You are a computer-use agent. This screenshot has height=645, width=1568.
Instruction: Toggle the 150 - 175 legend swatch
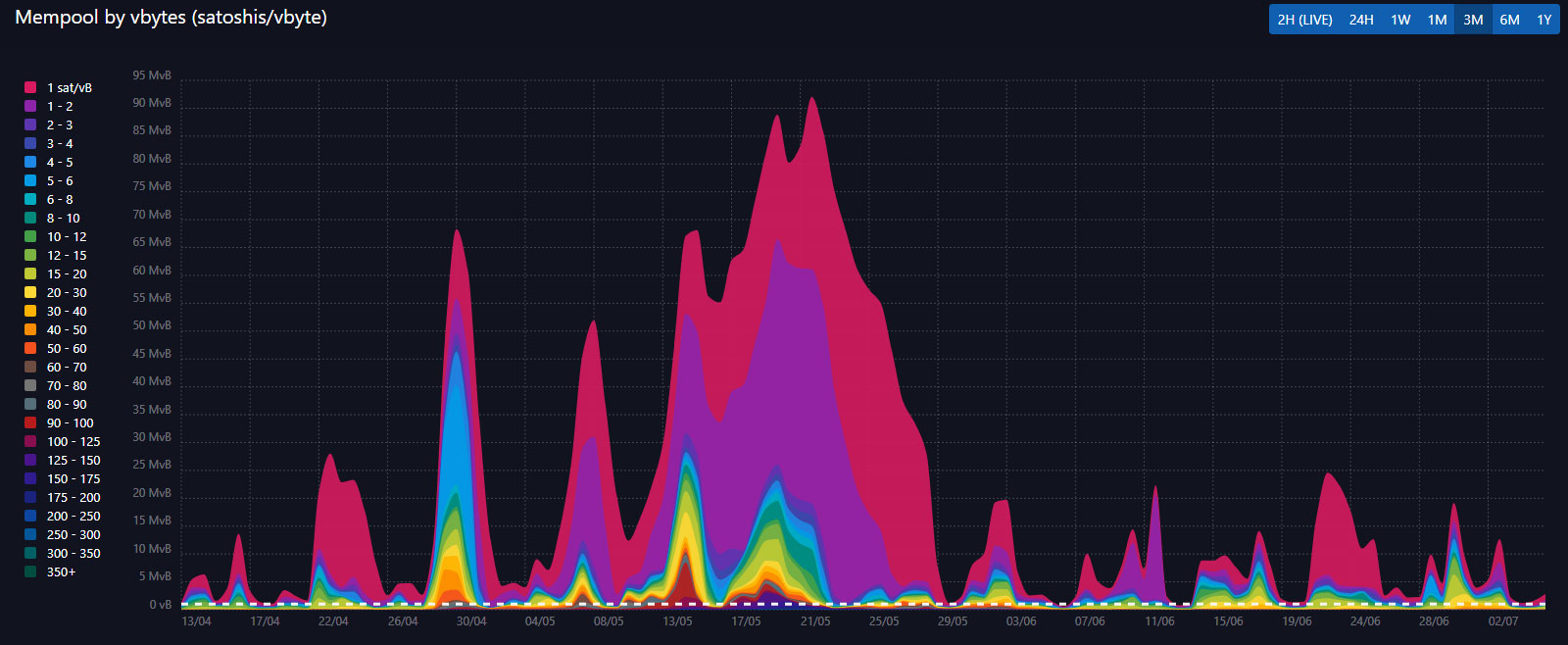(x=30, y=478)
